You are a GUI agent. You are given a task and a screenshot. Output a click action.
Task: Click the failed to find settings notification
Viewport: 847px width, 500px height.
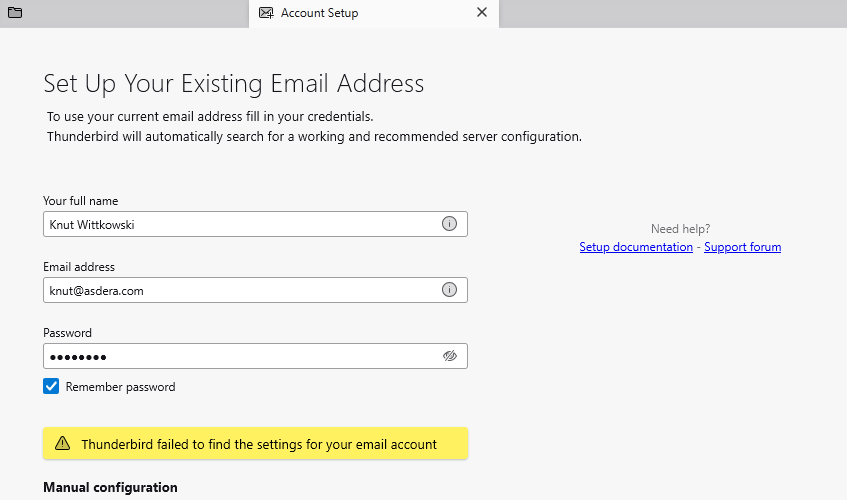(259, 444)
